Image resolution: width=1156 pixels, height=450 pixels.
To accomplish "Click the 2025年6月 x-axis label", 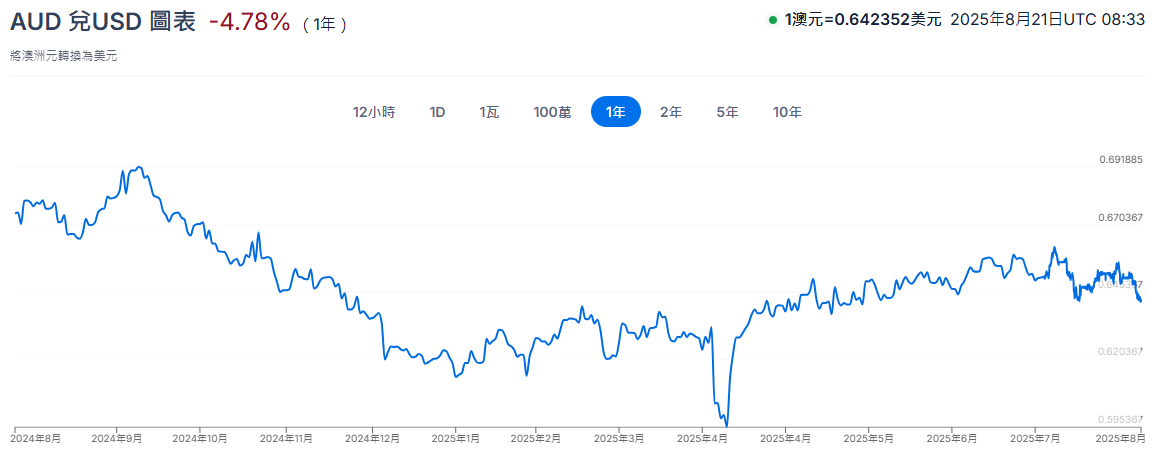I will coord(952,438).
